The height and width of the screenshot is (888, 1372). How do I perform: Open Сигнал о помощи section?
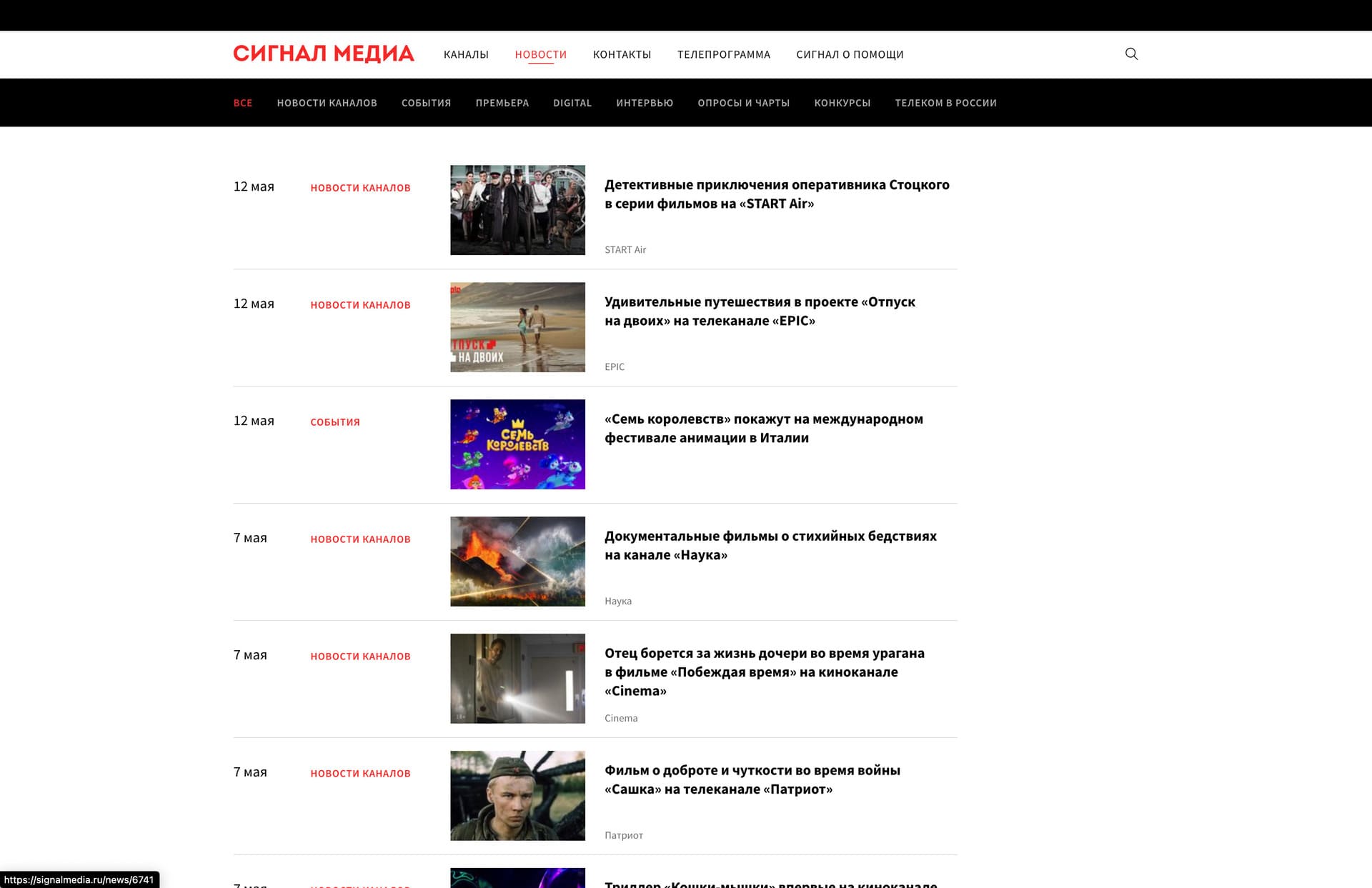[850, 54]
